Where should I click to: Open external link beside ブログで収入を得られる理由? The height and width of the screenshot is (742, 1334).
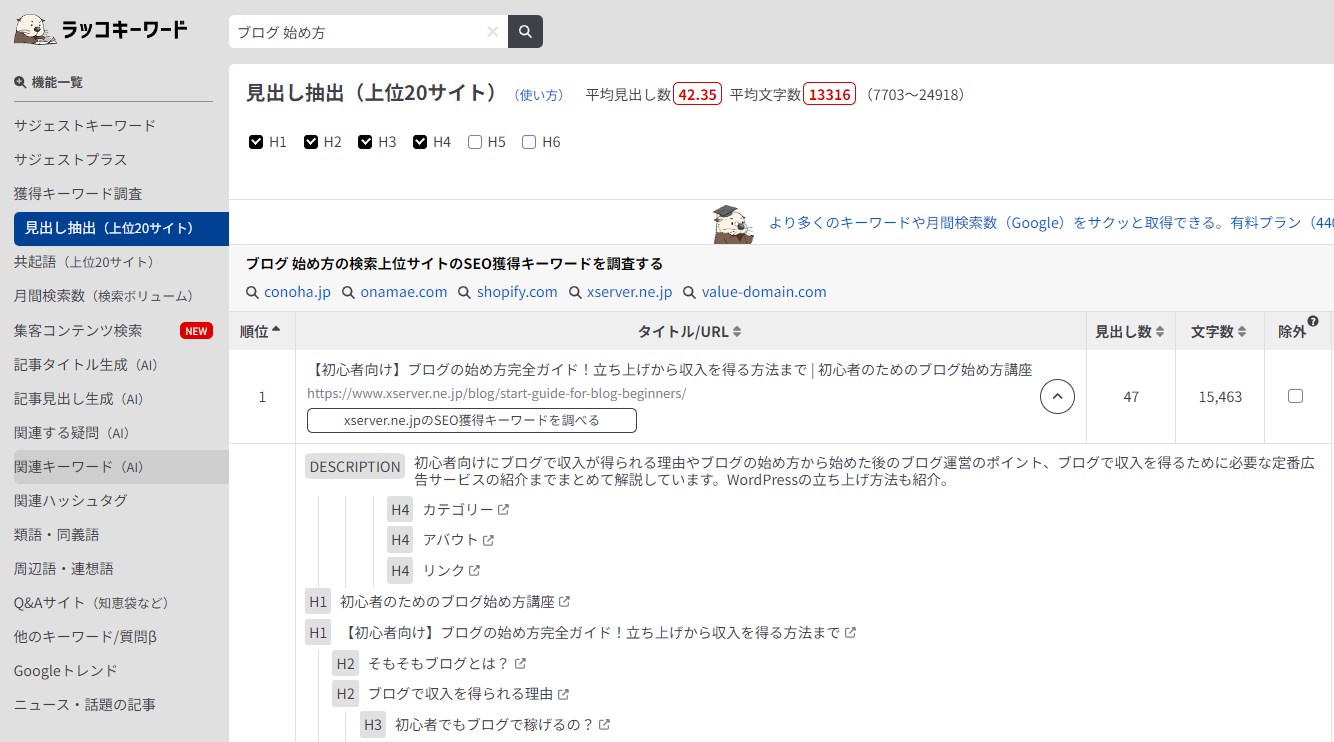coord(563,694)
